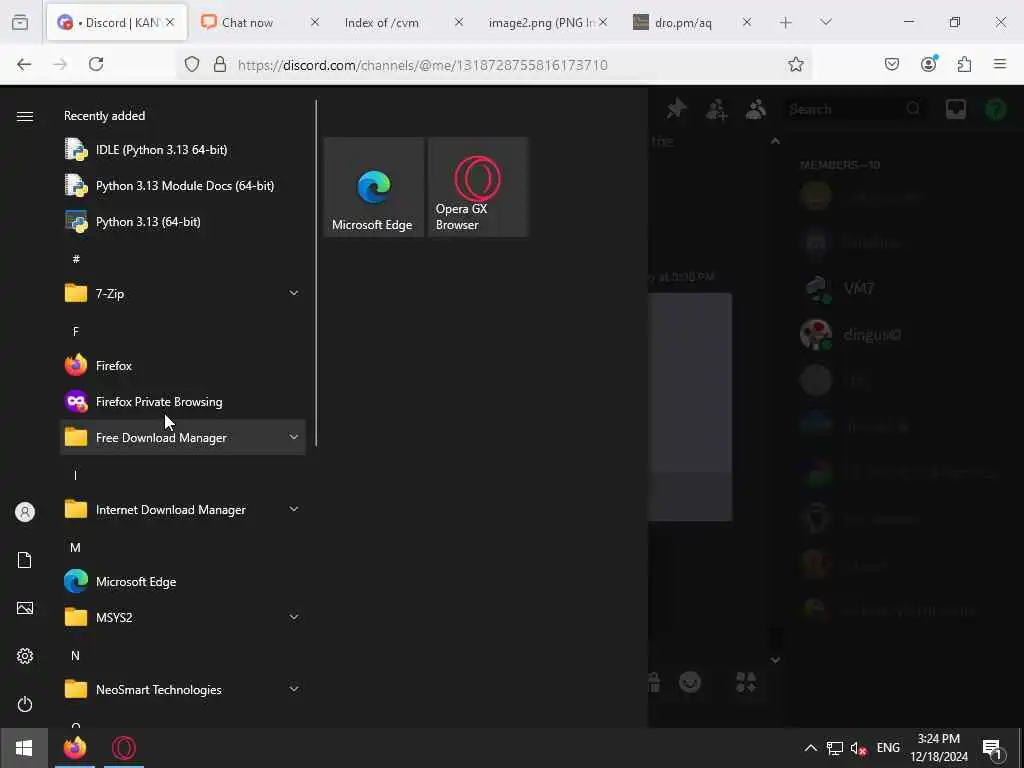Open the 7-Zip folder entry
Screen dimensions: 1024x768
[x=182, y=293]
